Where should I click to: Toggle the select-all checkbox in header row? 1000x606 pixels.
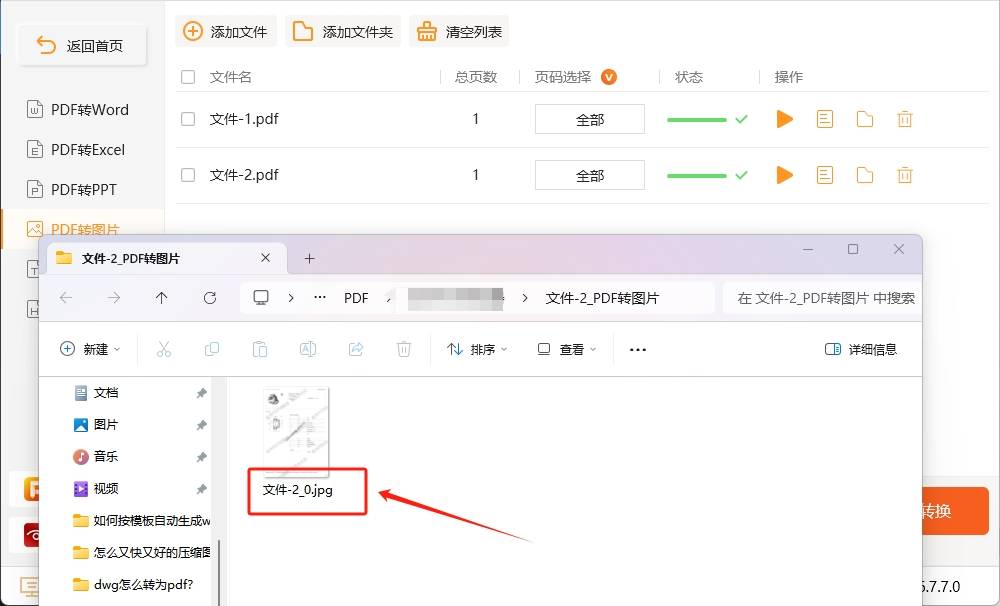pyautogui.click(x=187, y=77)
